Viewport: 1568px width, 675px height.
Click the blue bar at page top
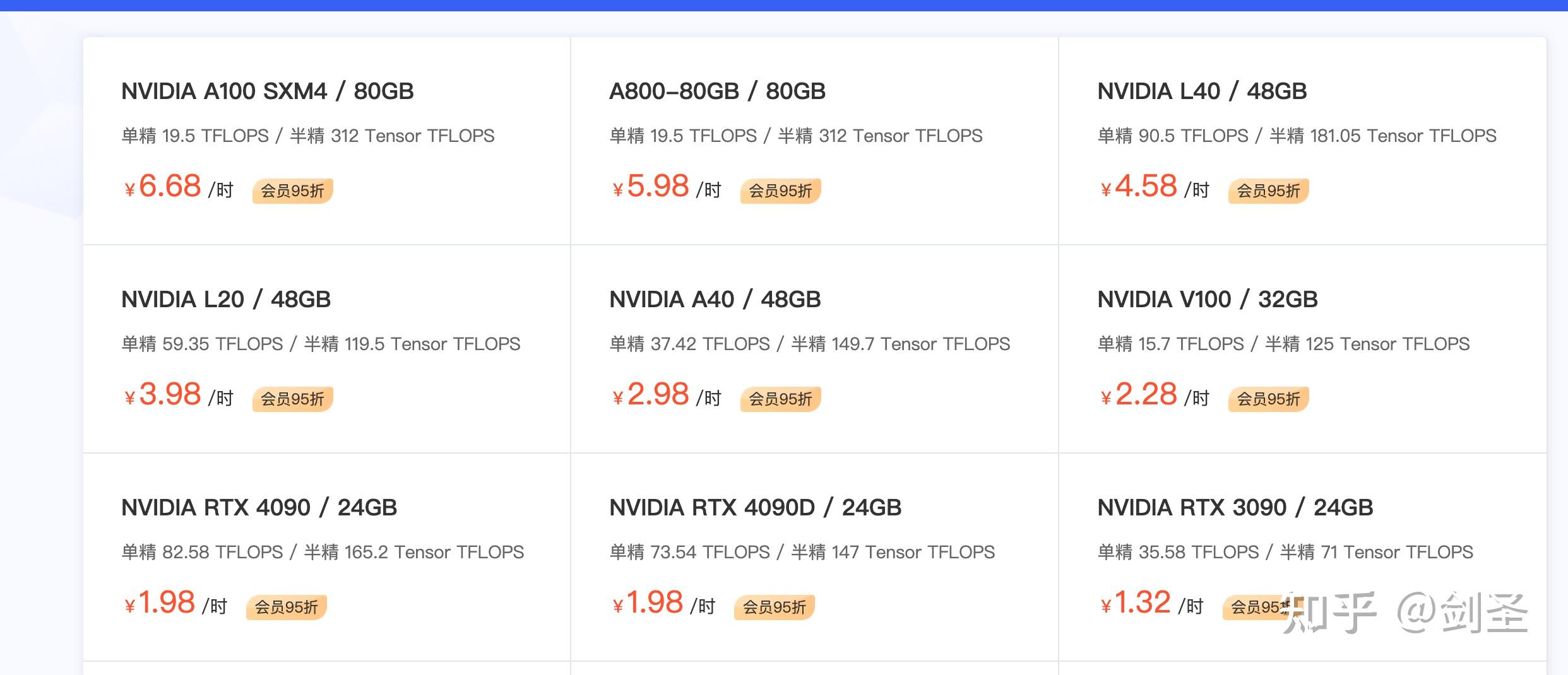784,5
